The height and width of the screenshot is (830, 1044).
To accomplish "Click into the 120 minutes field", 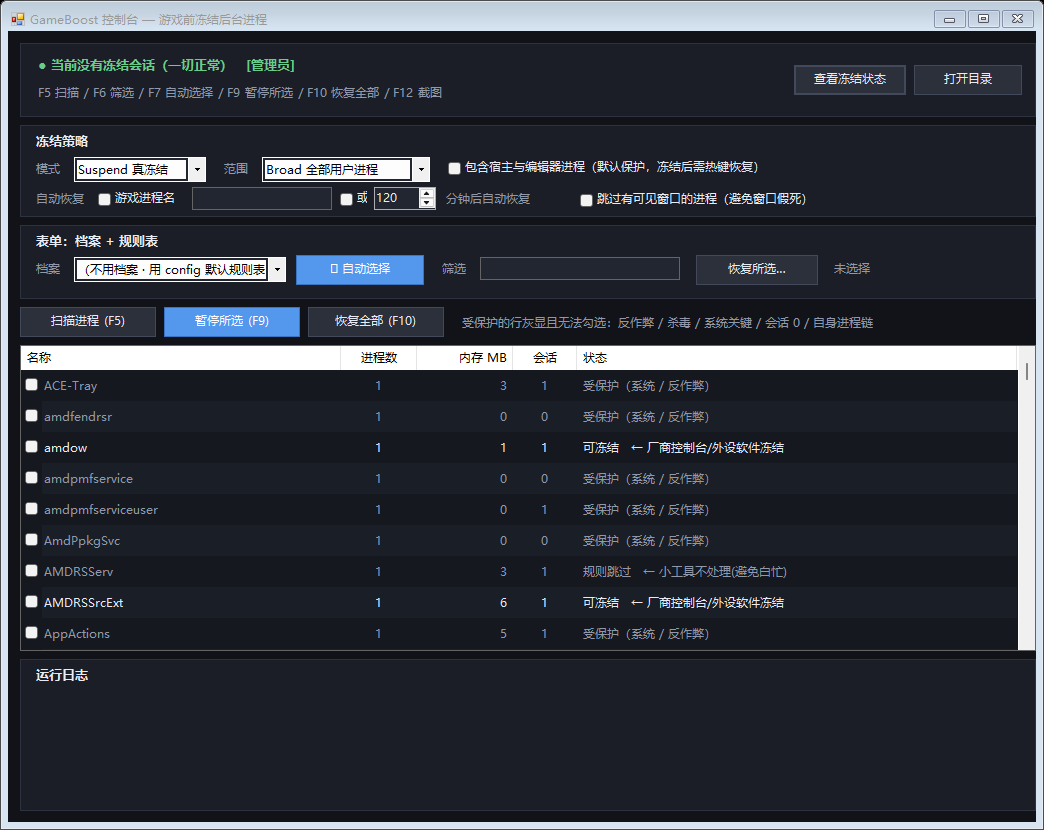I will pos(397,198).
